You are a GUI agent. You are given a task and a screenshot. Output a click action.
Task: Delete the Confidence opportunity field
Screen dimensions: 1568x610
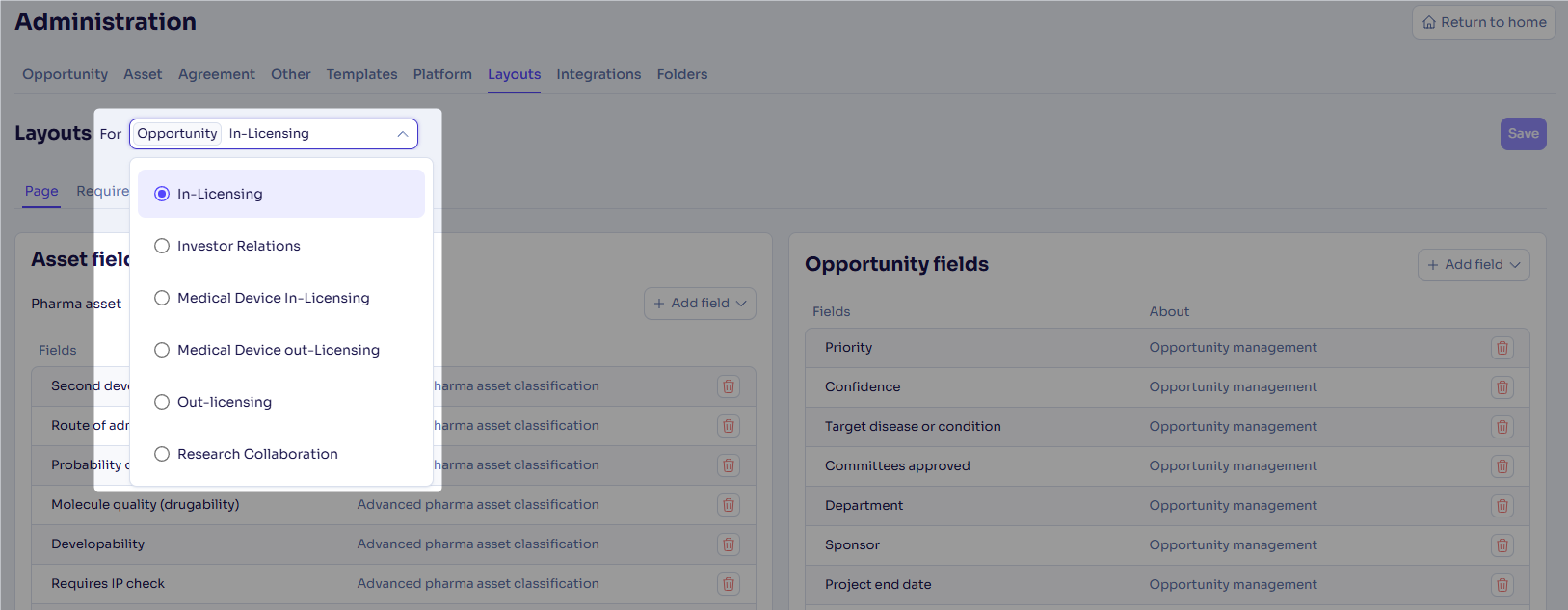click(x=1502, y=387)
